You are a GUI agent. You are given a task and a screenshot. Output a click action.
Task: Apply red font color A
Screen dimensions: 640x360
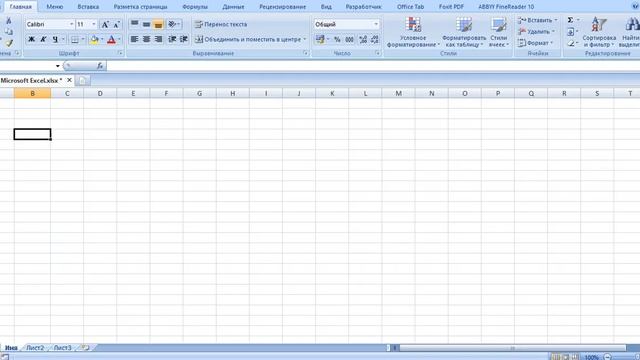111,40
